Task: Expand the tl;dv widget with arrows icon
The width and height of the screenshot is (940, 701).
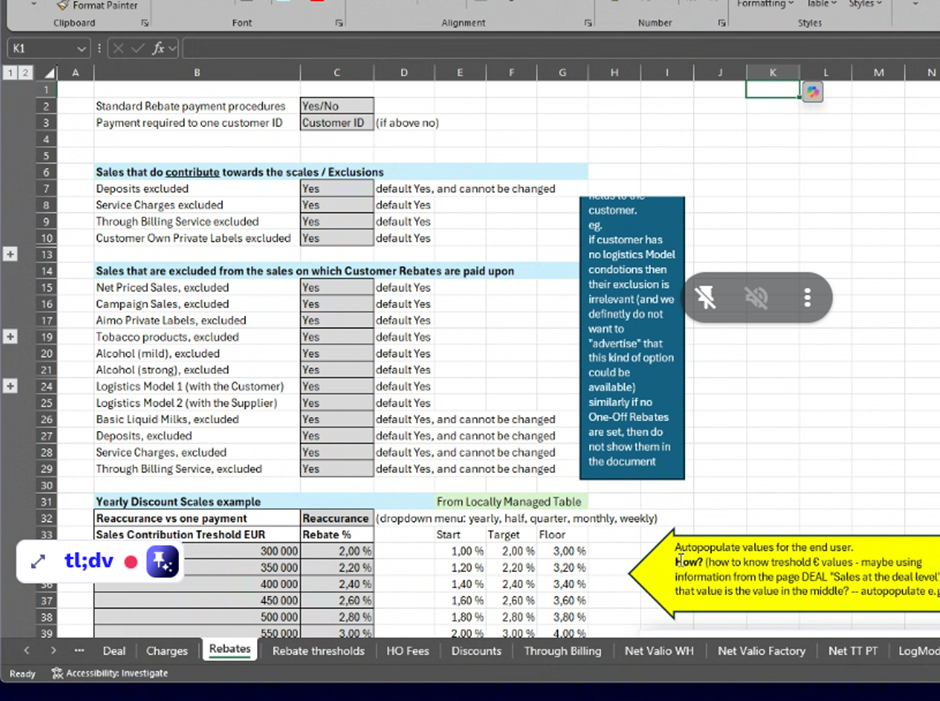Action: tap(38, 562)
